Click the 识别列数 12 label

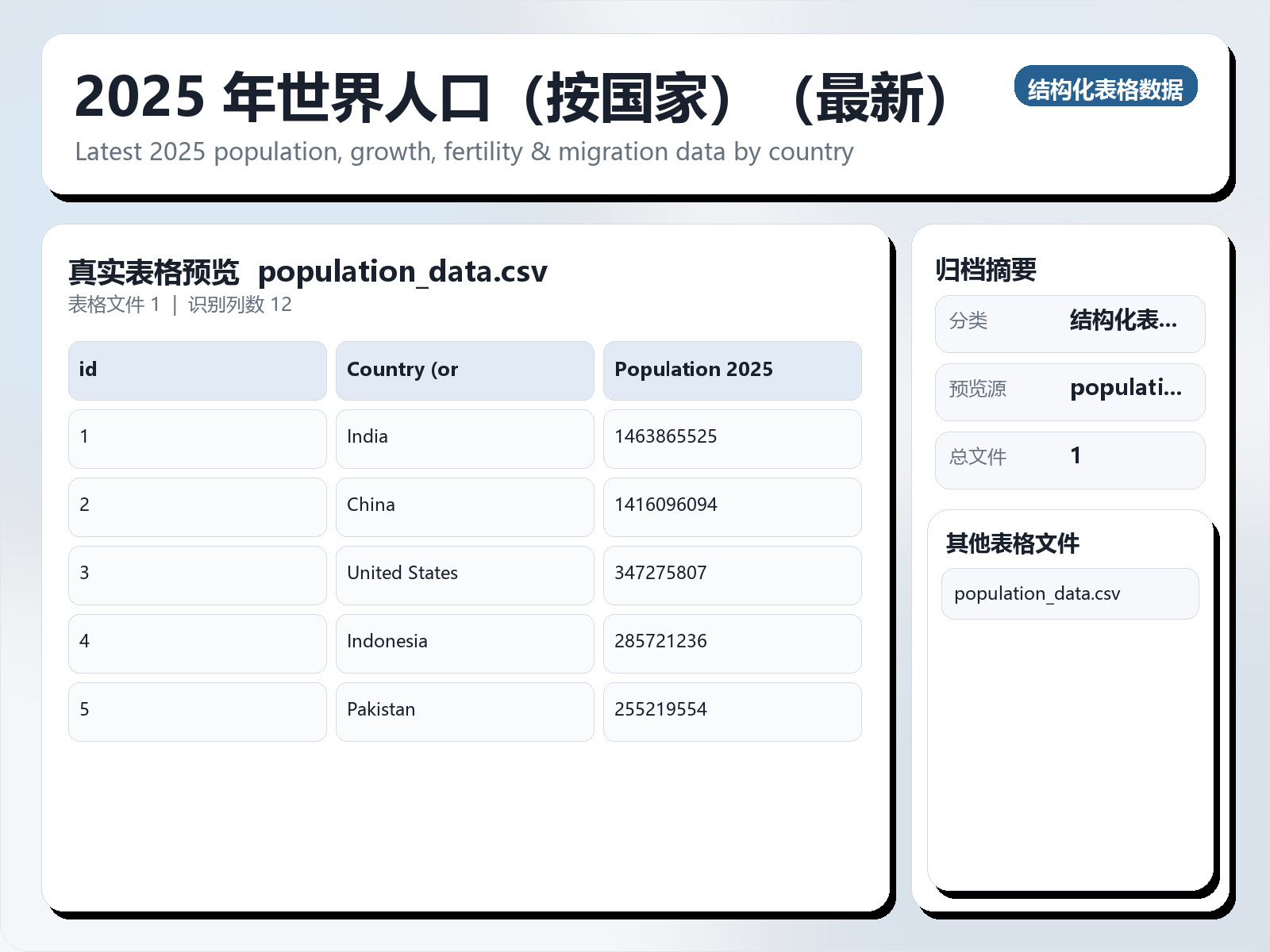pyautogui.click(x=238, y=304)
